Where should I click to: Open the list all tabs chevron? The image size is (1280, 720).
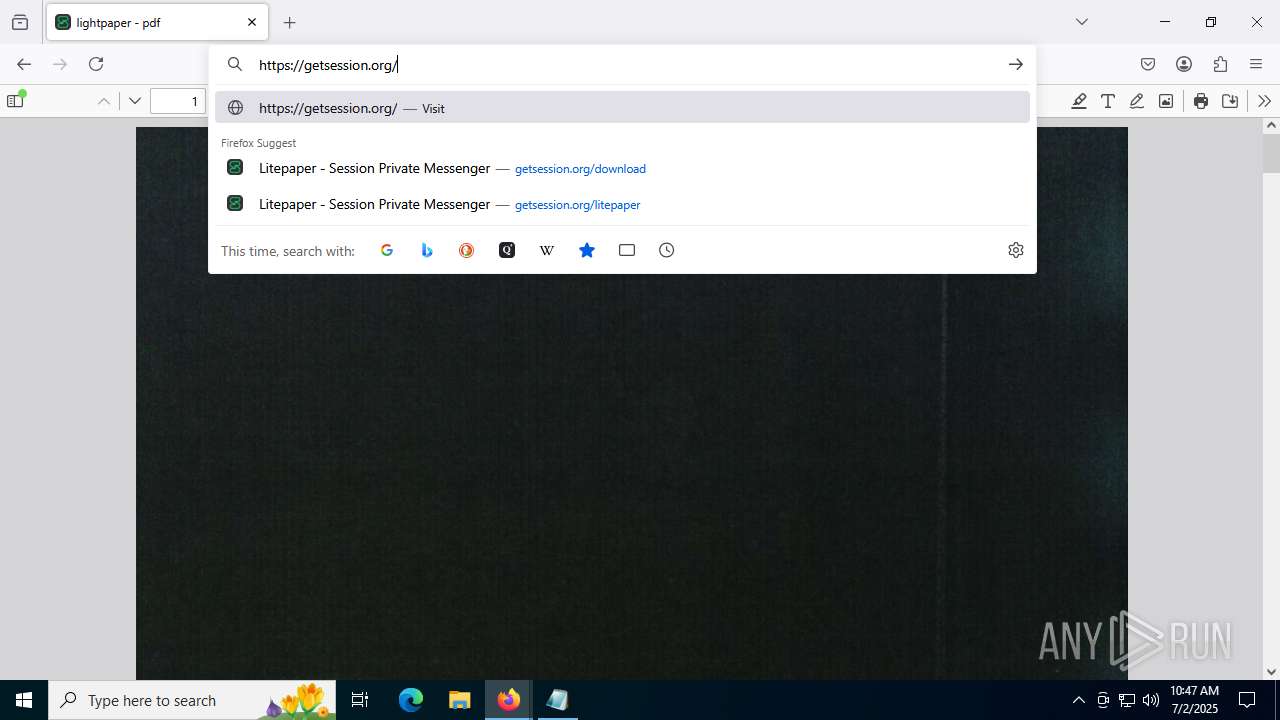[x=1082, y=22]
